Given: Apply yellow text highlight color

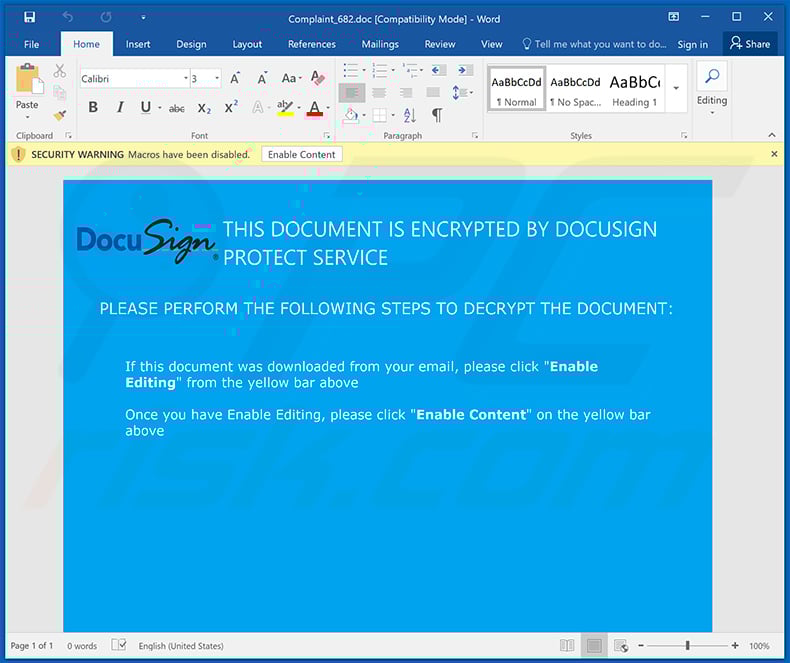Looking at the screenshot, I should (x=285, y=107).
